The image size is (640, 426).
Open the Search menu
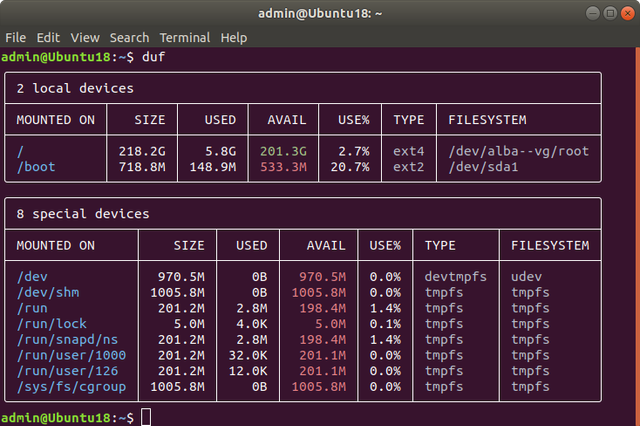pos(130,37)
